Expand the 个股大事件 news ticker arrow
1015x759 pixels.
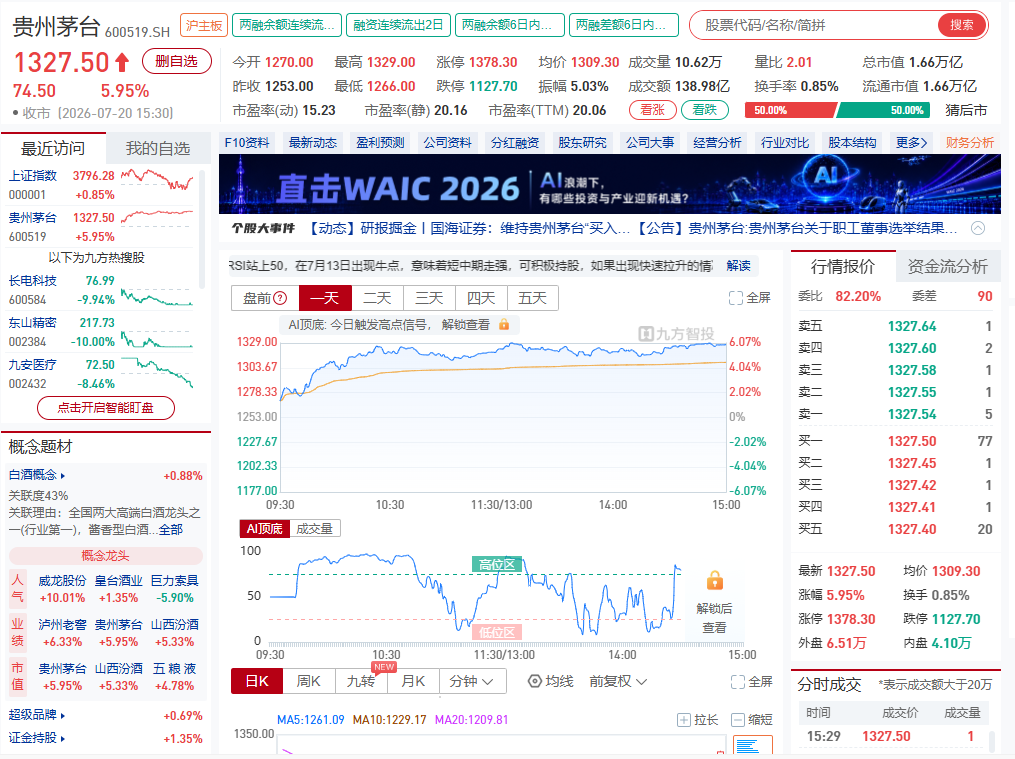click(978, 228)
